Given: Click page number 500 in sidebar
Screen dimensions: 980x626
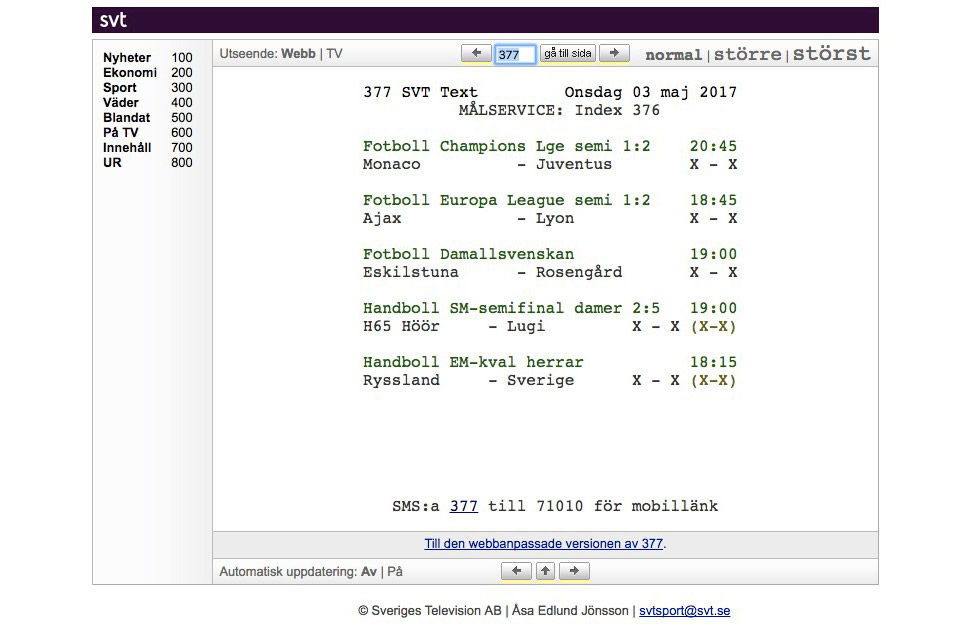Looking at the screenshot, I should point(182,117).
